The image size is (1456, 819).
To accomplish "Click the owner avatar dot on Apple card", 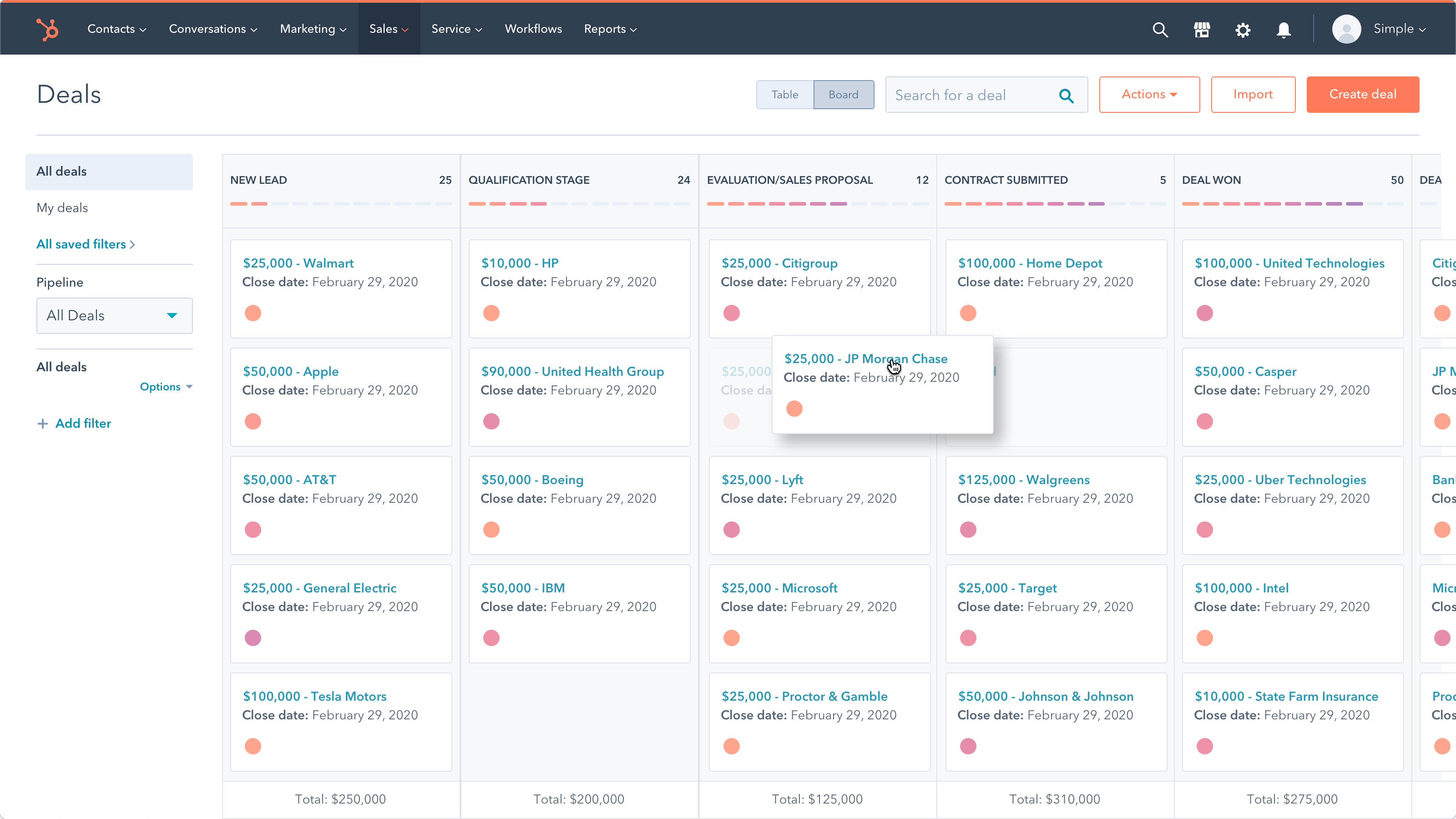I will point(253,421).
